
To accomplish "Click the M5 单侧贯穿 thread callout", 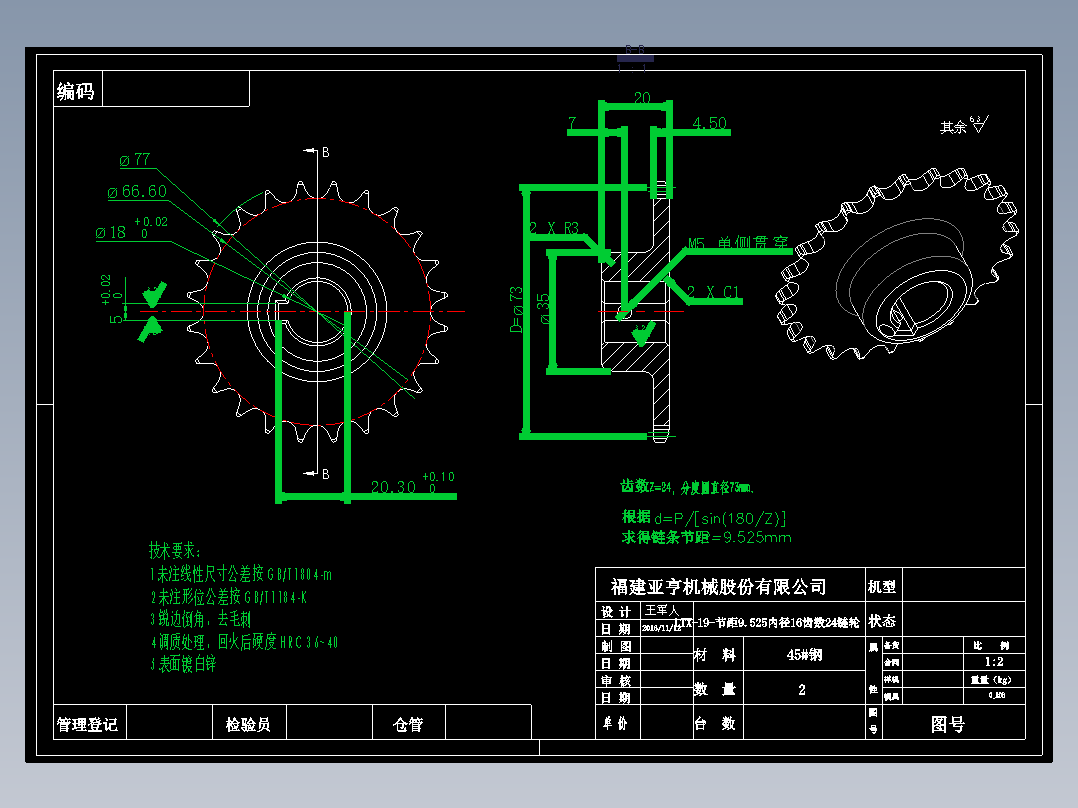I will tap(738, 243).
